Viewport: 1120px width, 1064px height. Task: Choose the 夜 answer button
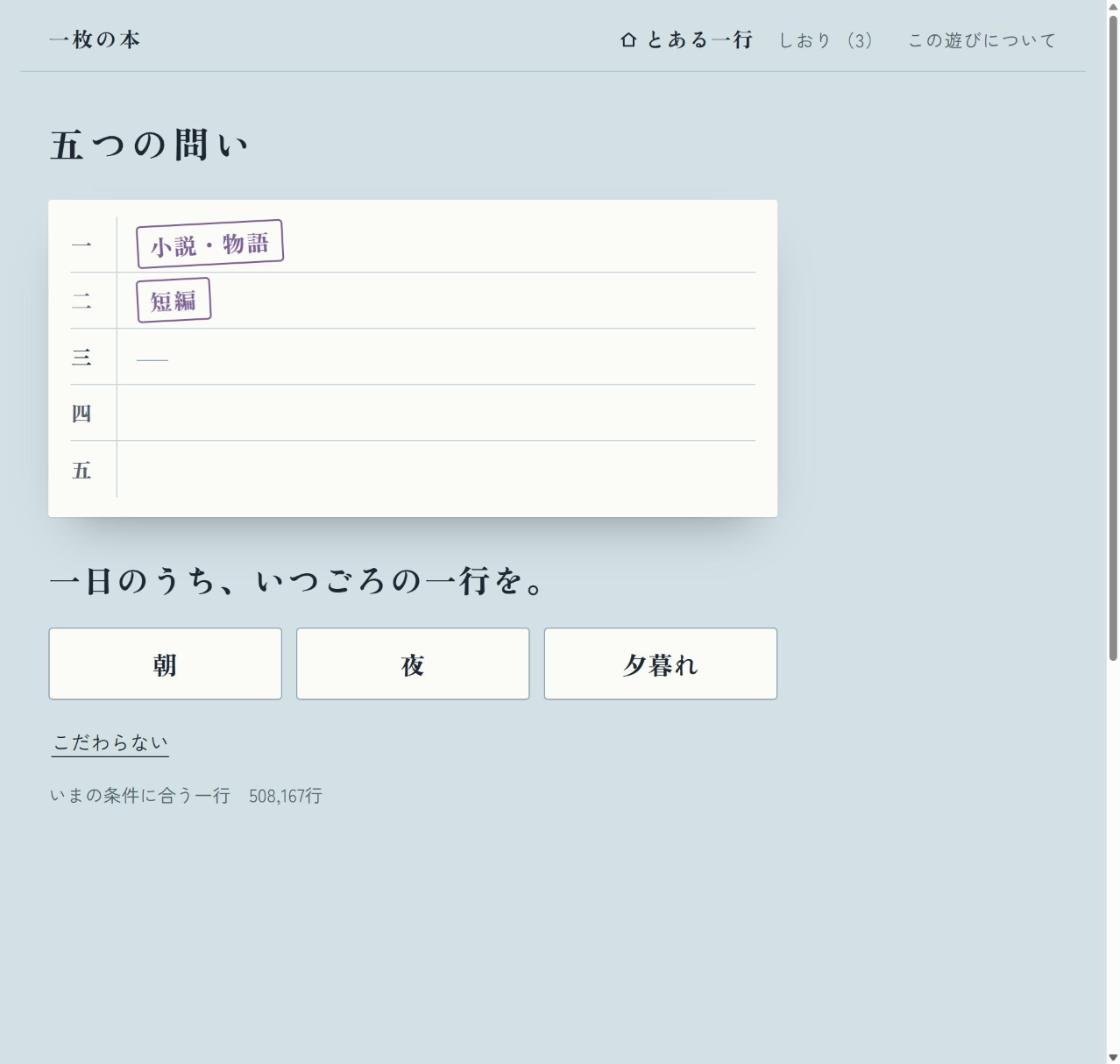[x=413, y=664]
